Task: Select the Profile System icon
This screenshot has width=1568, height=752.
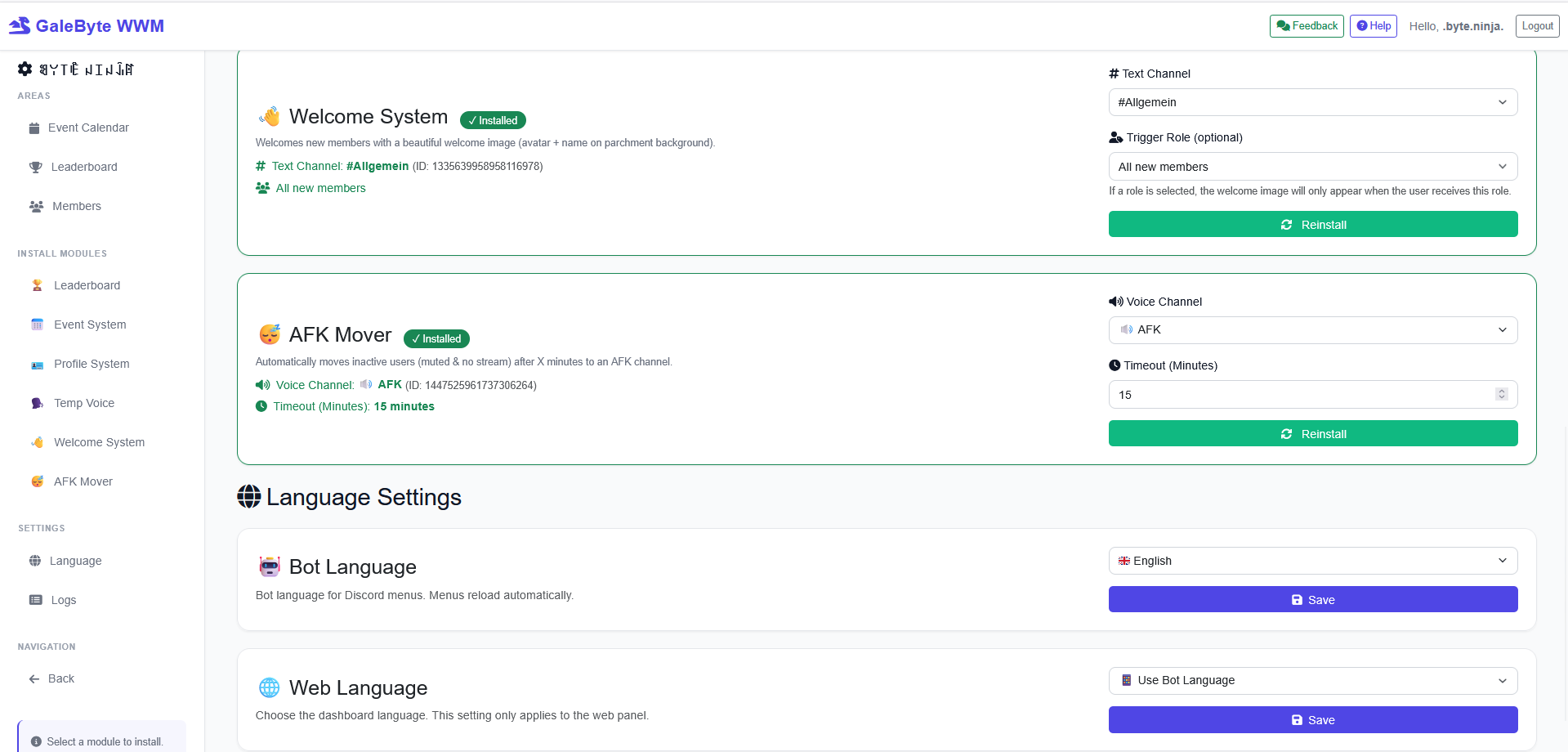Action: [37, 363]
